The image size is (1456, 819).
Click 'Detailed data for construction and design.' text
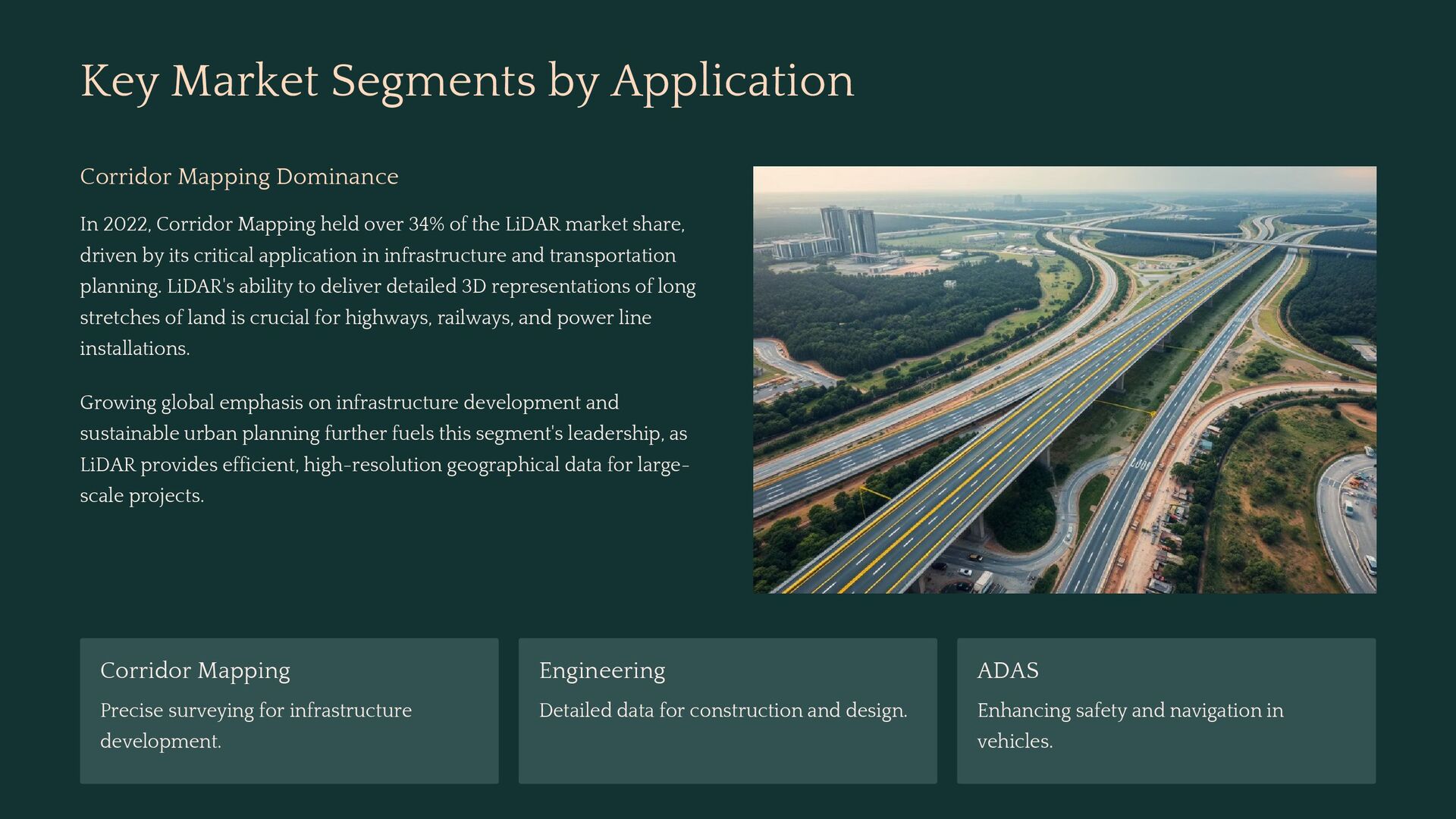tap(723, 711)
